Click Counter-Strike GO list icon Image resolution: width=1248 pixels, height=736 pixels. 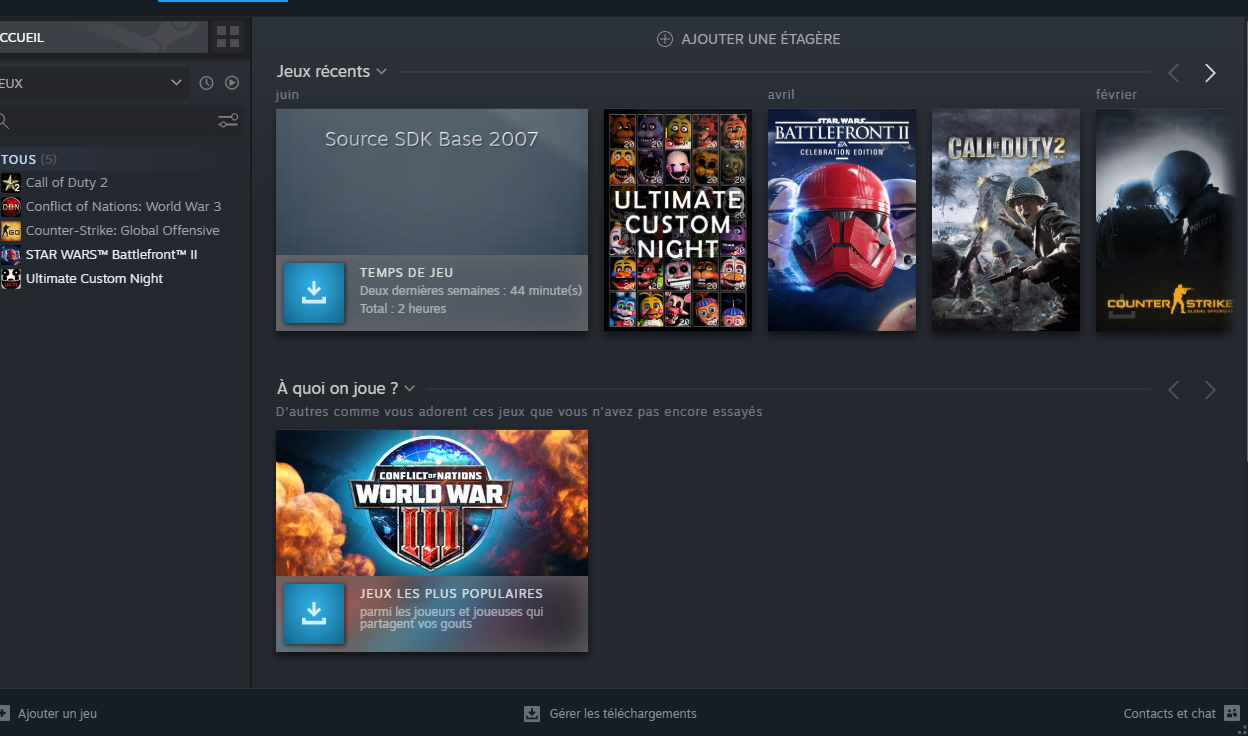pos(11,230)
